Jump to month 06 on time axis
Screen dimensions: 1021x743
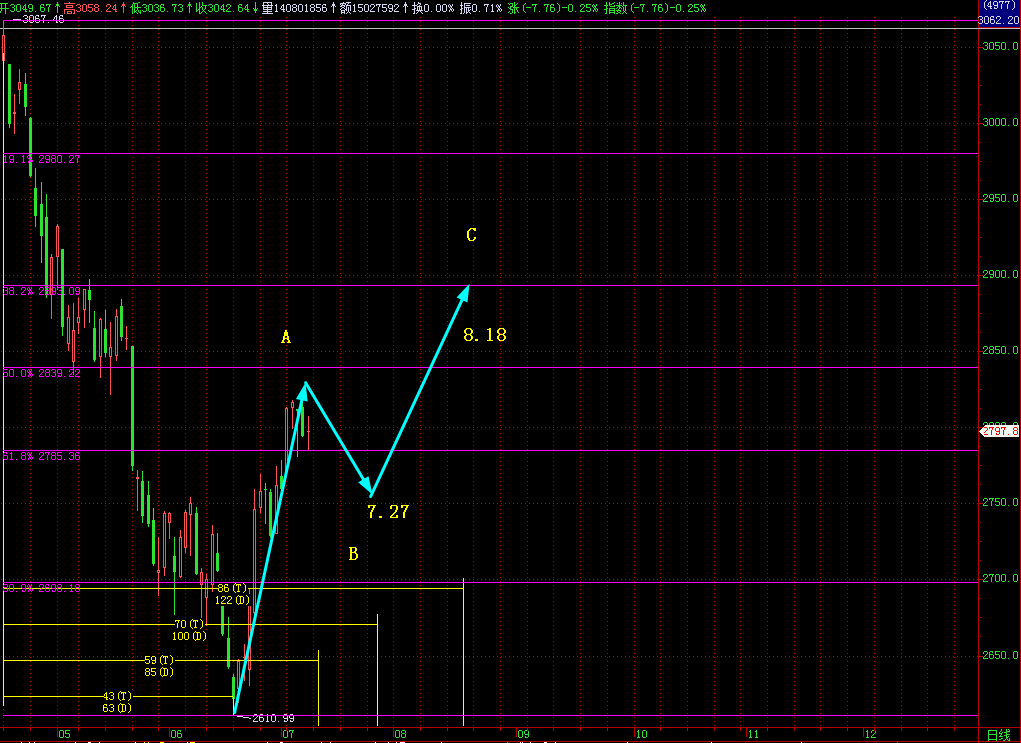176,735
